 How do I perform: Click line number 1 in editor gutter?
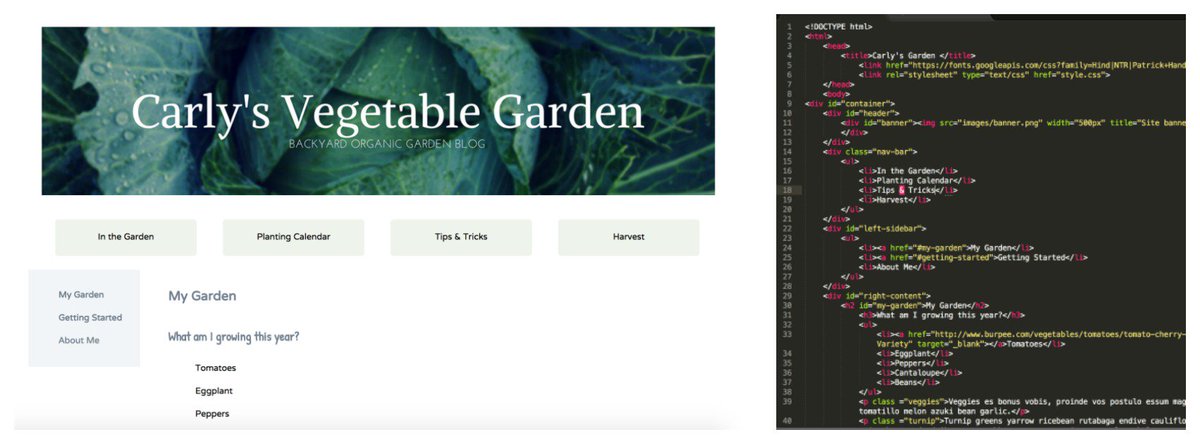click(790, 26)
